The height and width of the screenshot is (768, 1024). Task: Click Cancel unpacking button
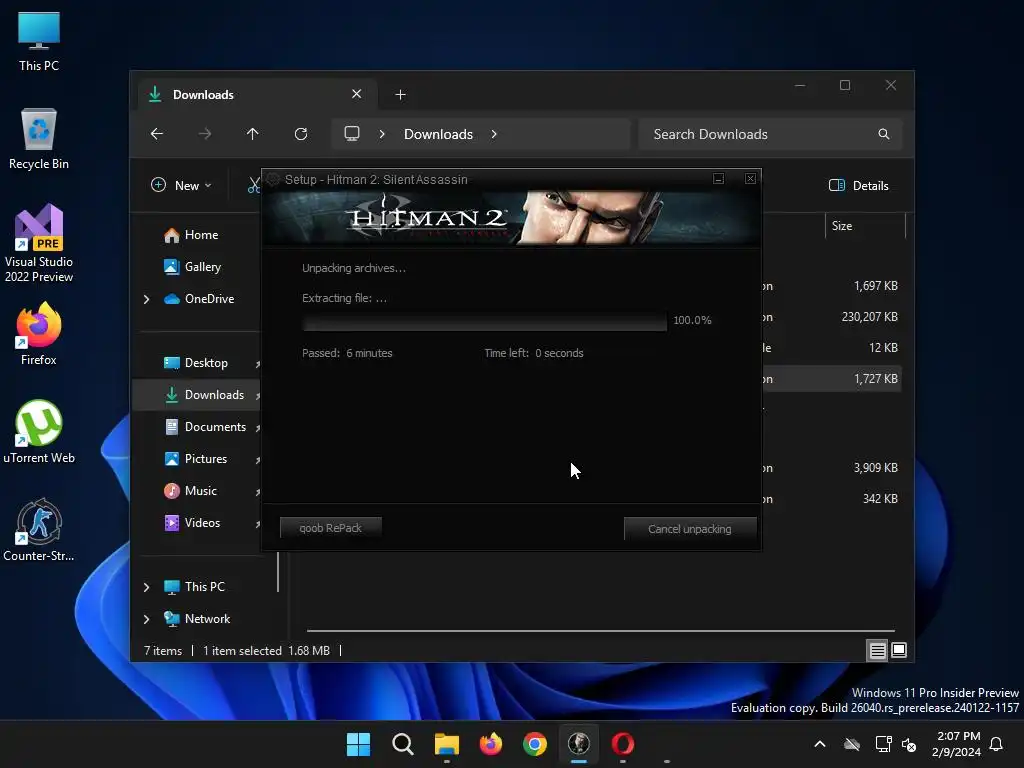(x=690, y=529)
